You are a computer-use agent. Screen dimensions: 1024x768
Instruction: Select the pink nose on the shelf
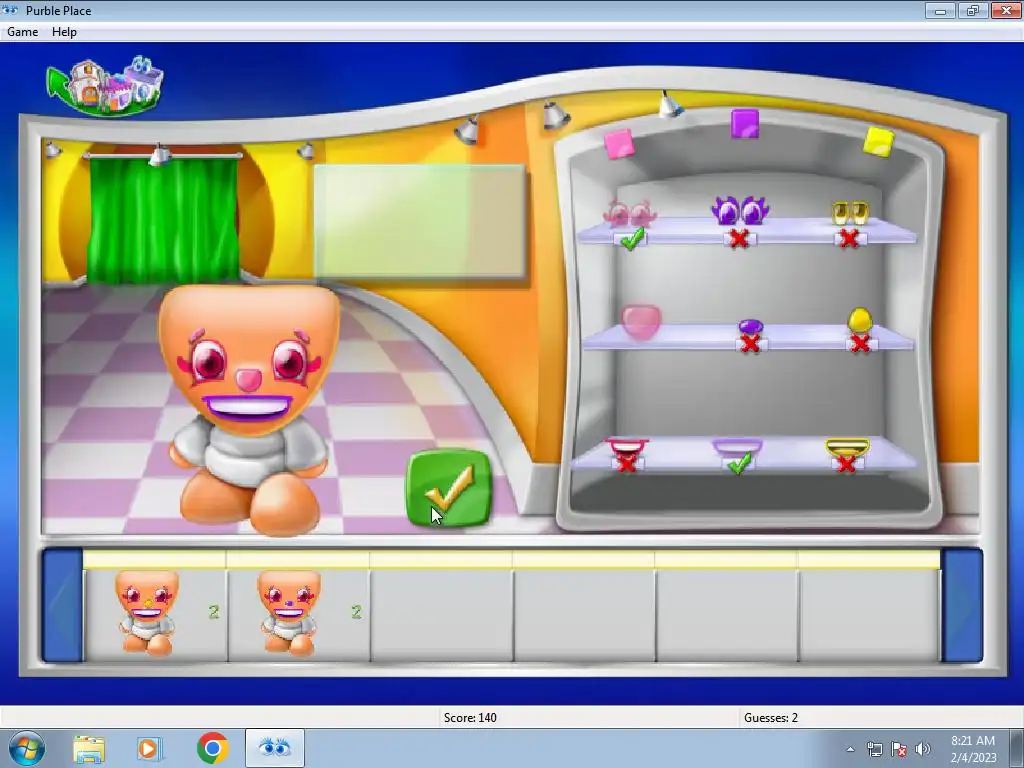641,321
